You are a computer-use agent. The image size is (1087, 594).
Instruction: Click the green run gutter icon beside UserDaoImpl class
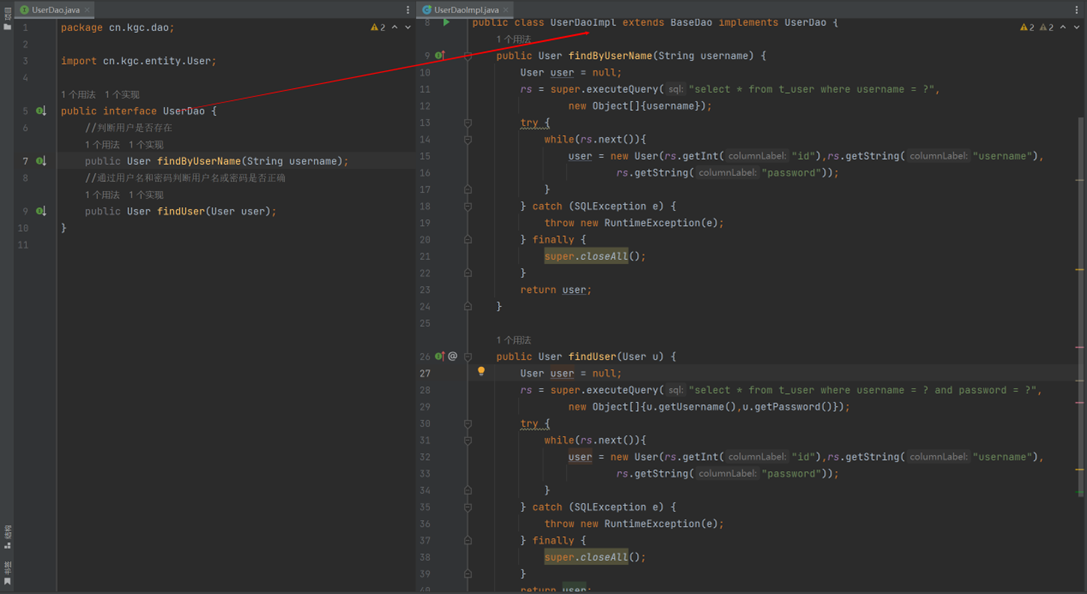(x=446, y=21)
